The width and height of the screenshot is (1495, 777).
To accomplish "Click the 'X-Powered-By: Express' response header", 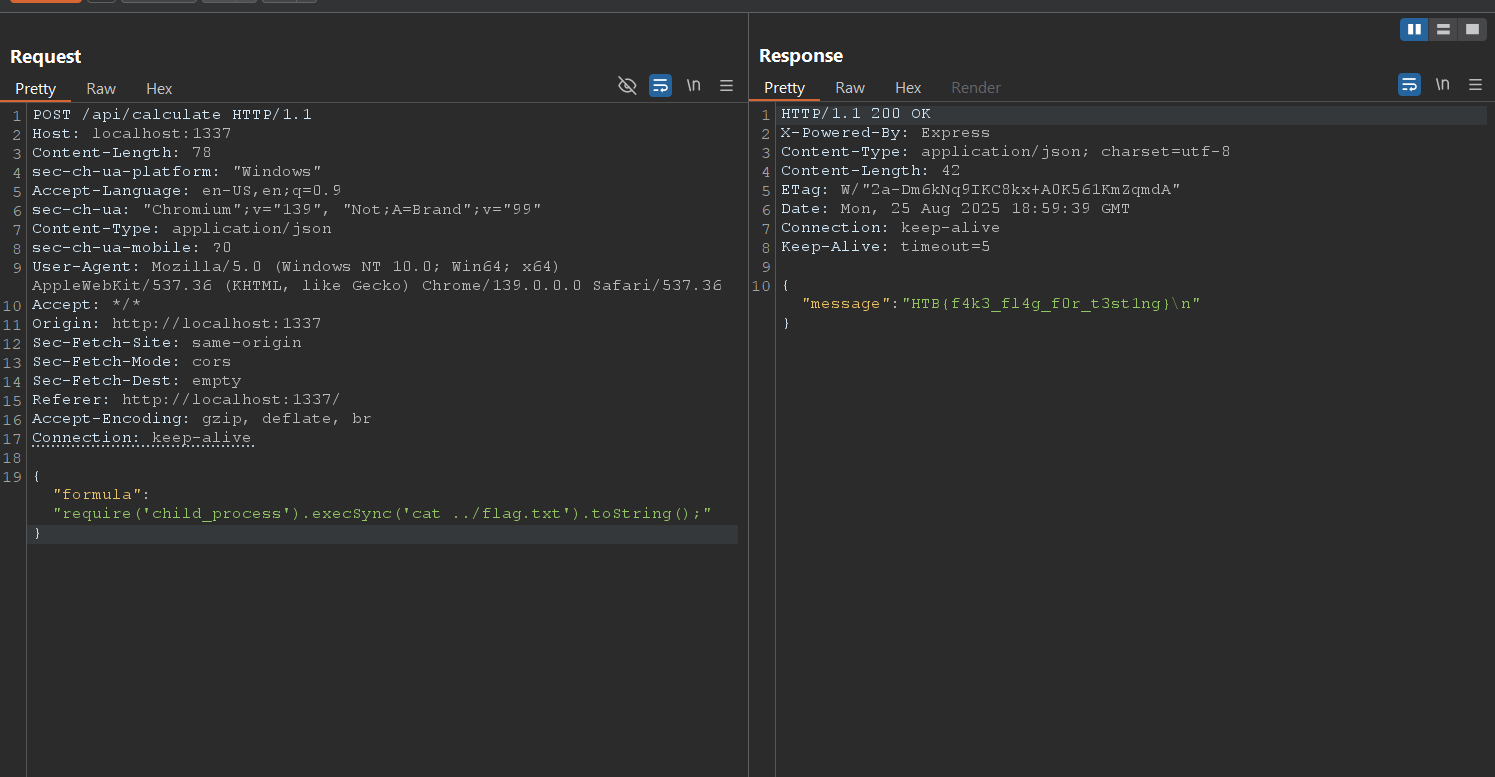I will coord(886,133).
